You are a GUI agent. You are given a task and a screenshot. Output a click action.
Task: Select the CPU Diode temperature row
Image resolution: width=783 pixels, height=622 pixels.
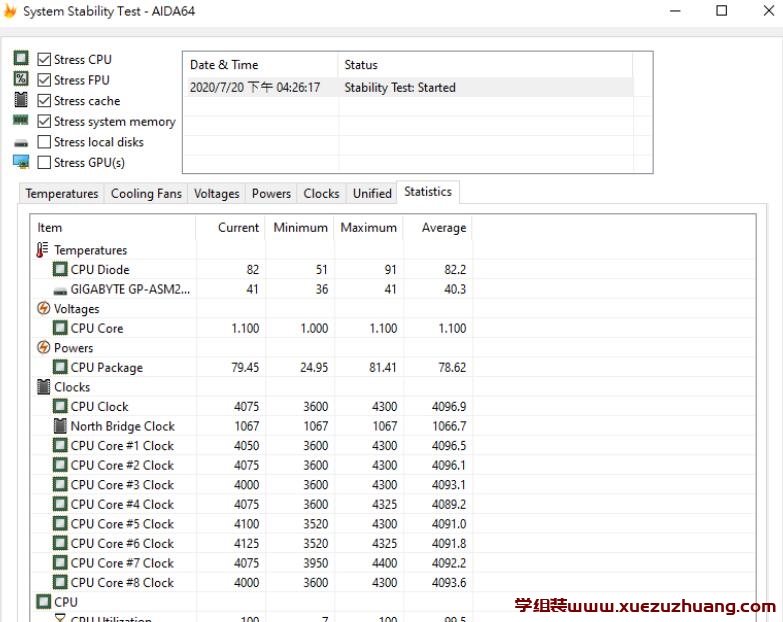100,269
